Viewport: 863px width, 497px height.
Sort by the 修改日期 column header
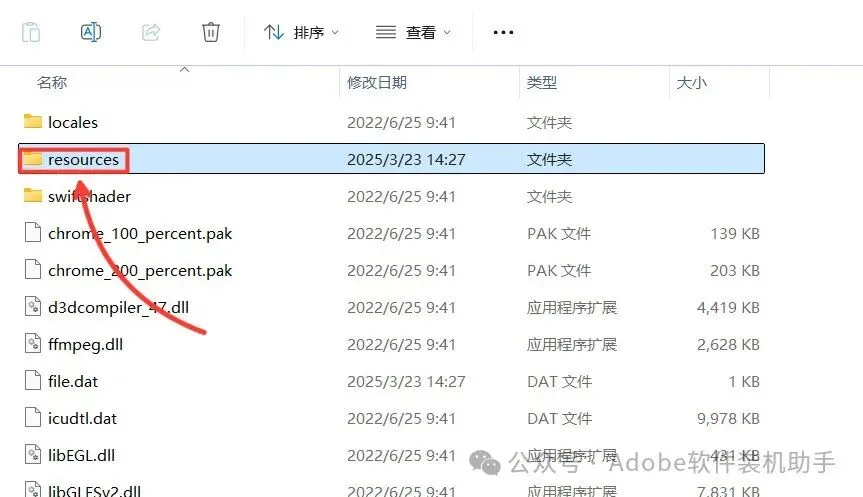pos(377,83)
